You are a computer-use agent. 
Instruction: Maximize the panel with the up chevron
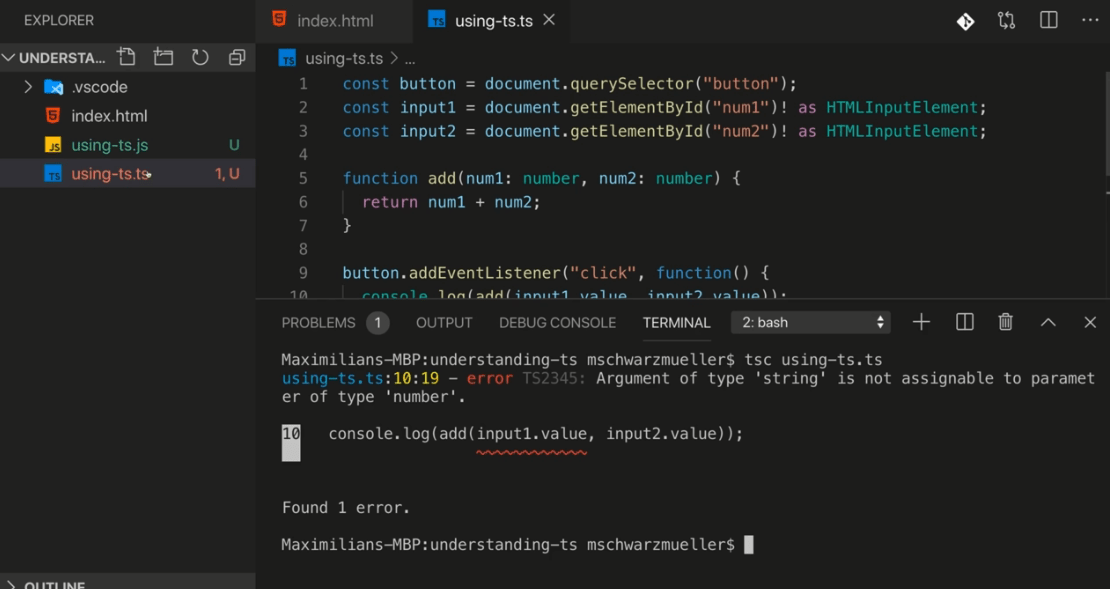coord(1048,323)
